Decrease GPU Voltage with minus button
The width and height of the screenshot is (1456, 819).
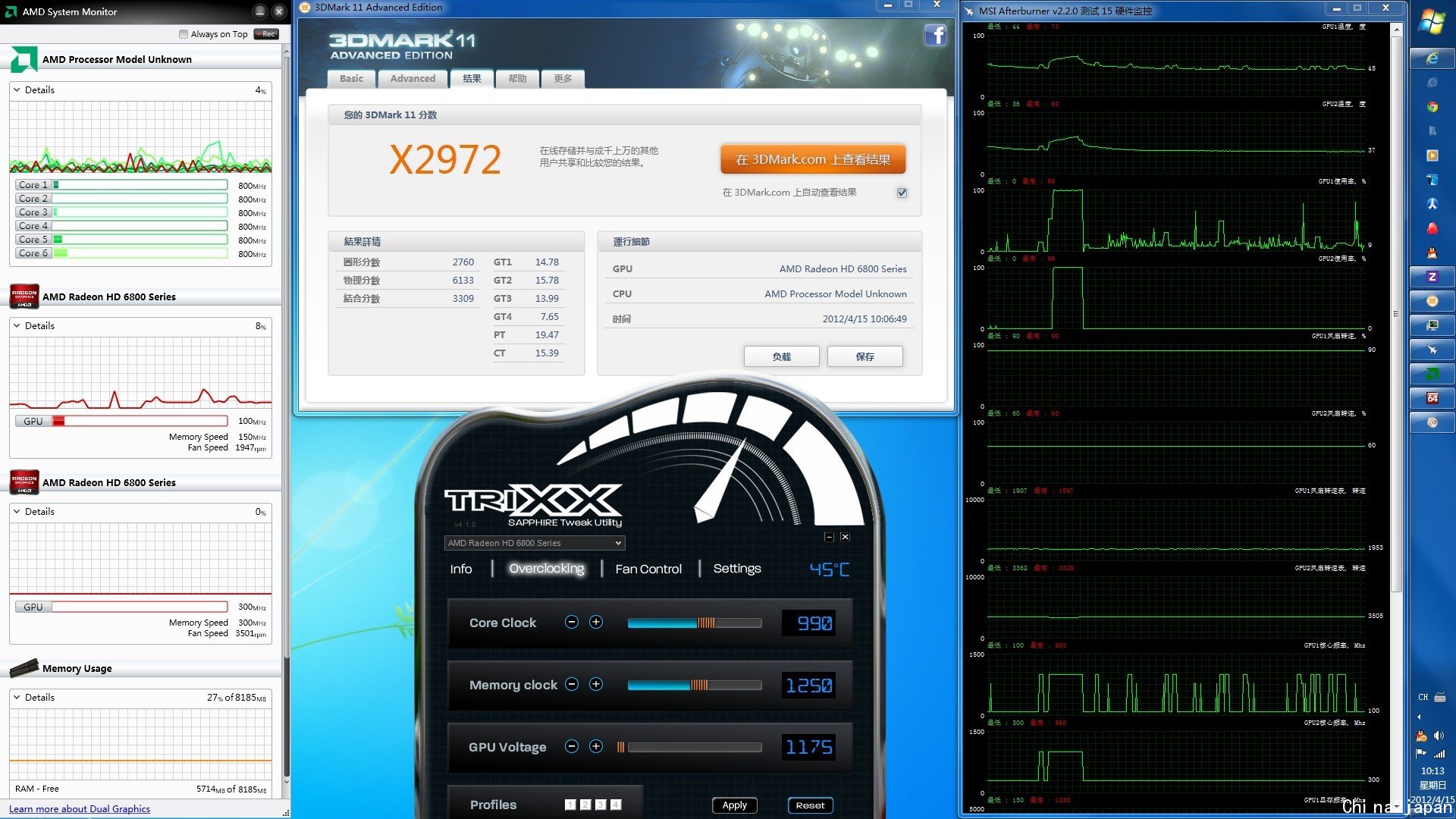[572, 747]
